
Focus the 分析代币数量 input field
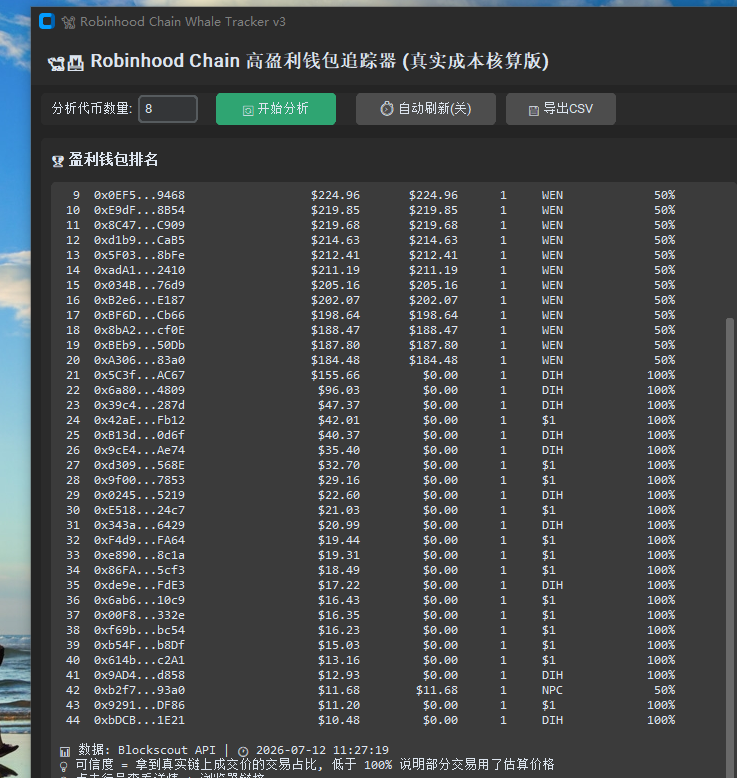click(168, 109)
